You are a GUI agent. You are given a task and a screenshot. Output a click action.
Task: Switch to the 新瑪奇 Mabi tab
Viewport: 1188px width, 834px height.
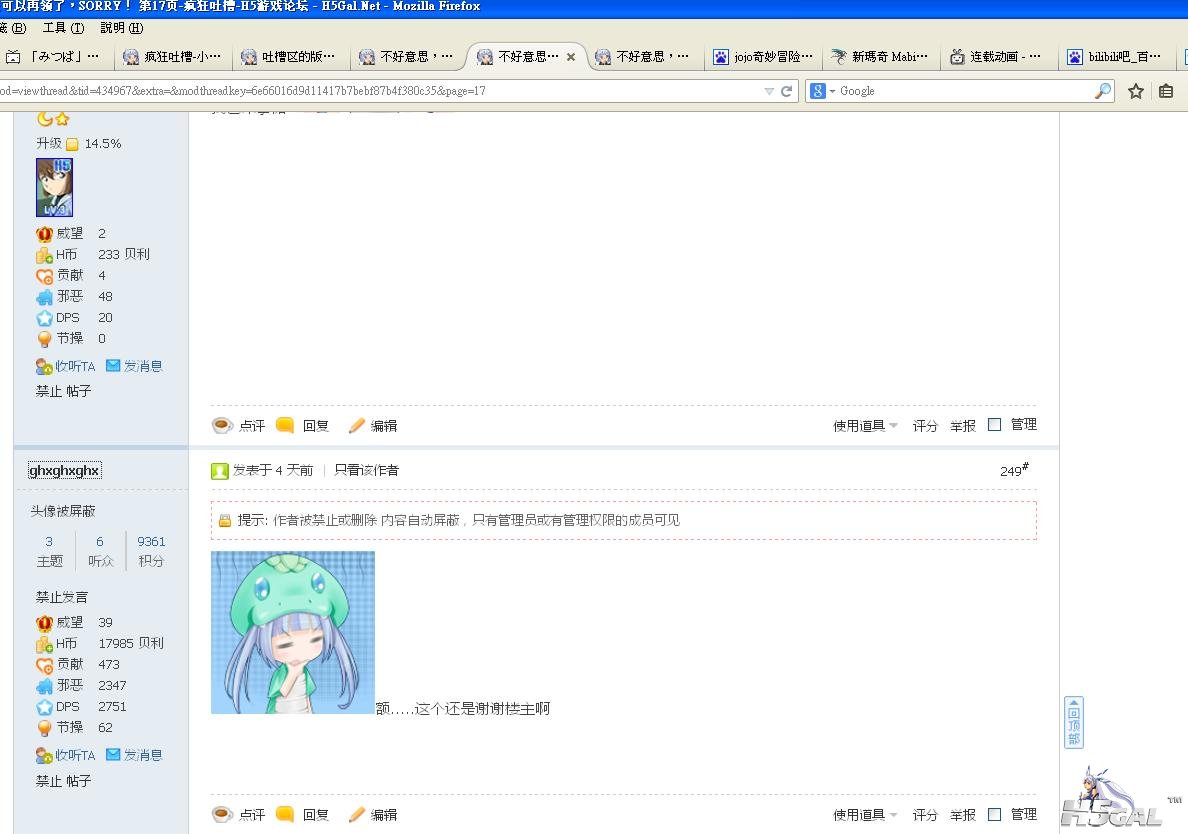tap(880, 57)
